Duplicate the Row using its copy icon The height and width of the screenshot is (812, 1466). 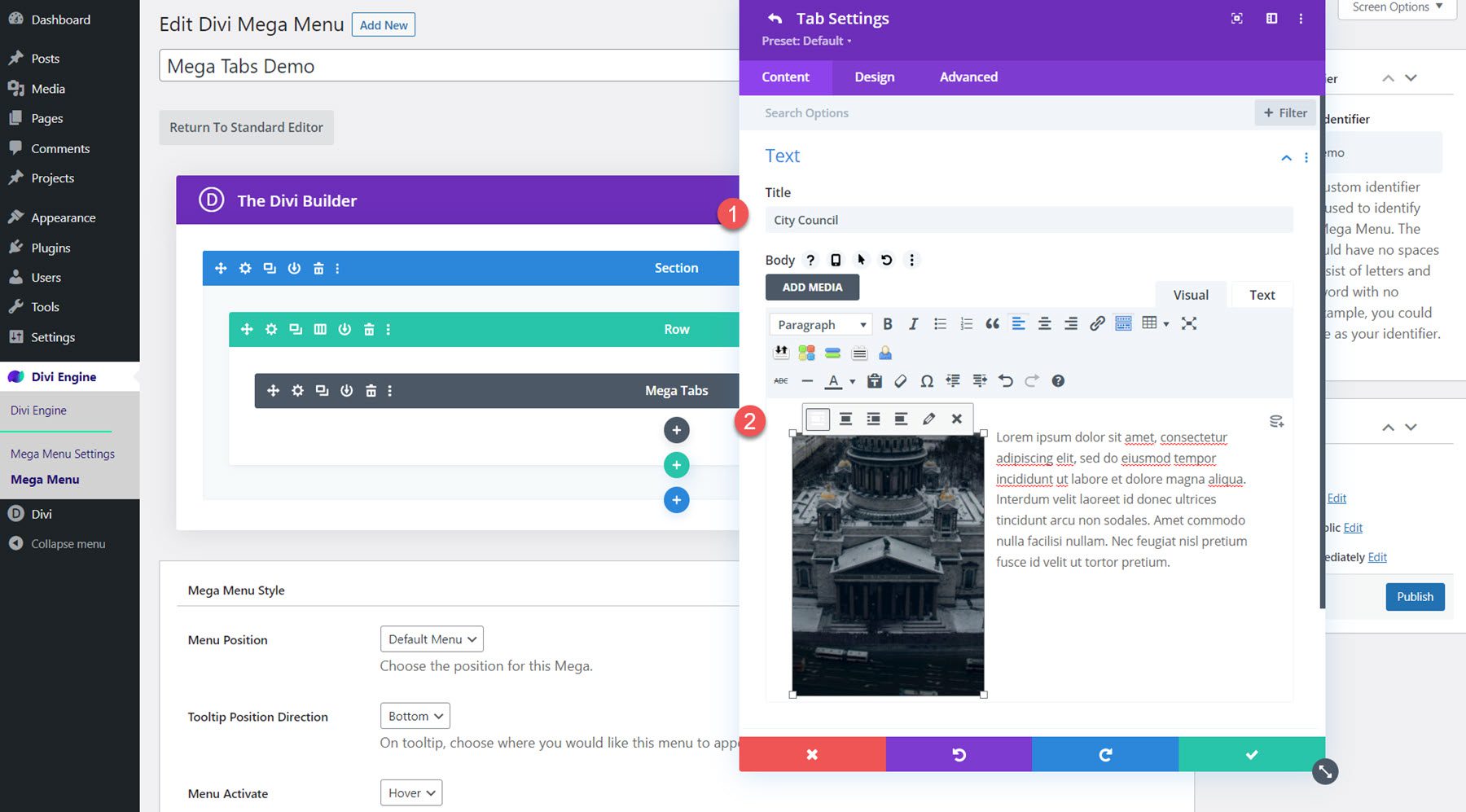[x=296, y=329]
